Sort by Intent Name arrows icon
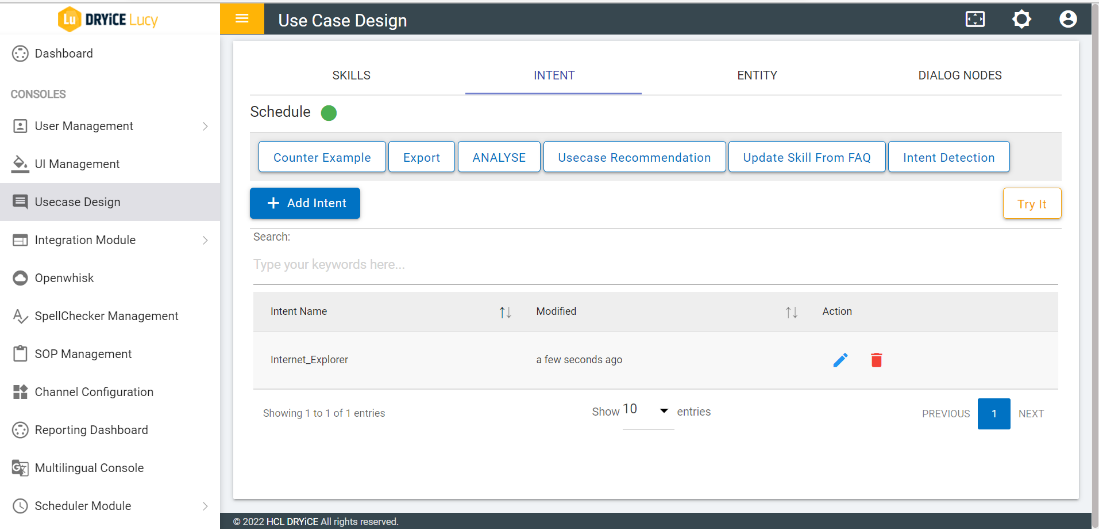1099x529 pixels. tap(505, 312)
